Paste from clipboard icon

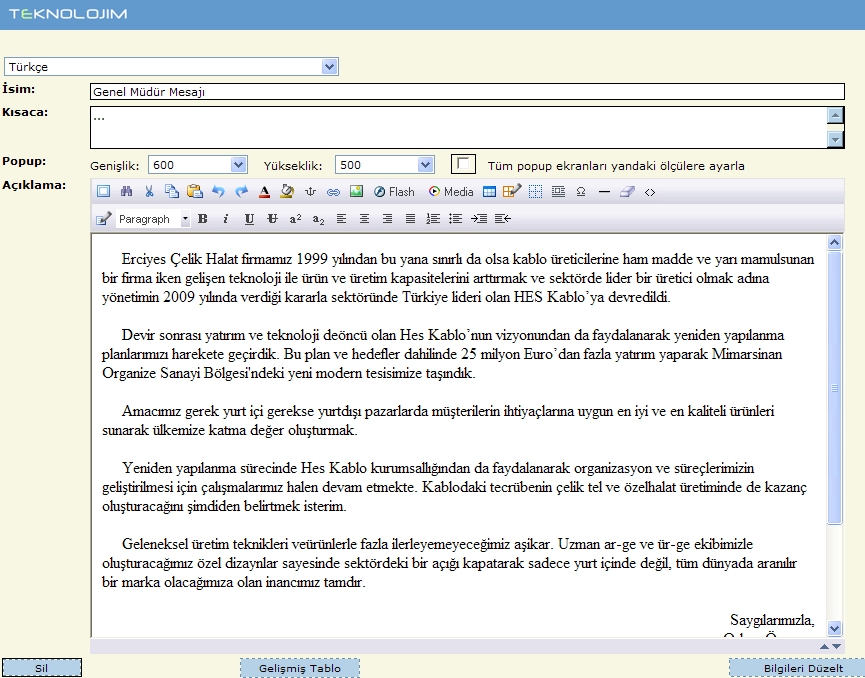tap(195, 191)
